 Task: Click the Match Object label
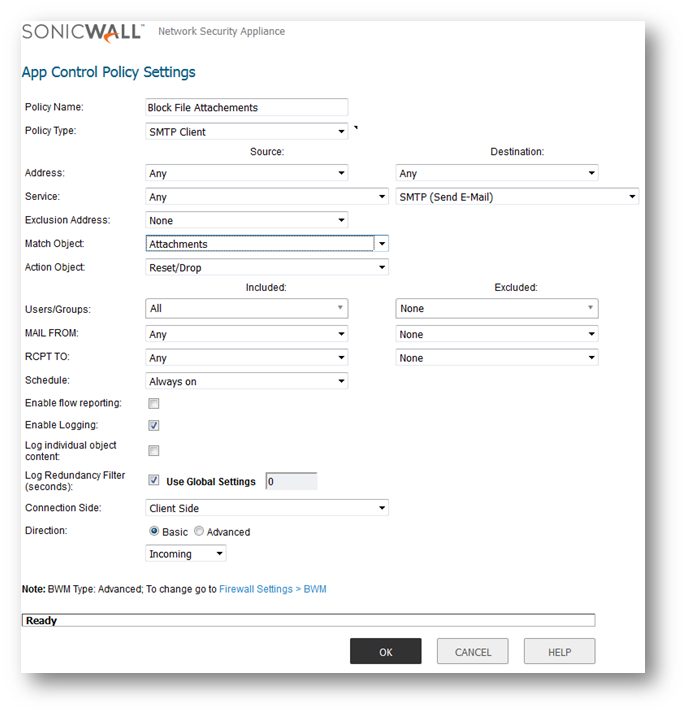pos(54,244)
